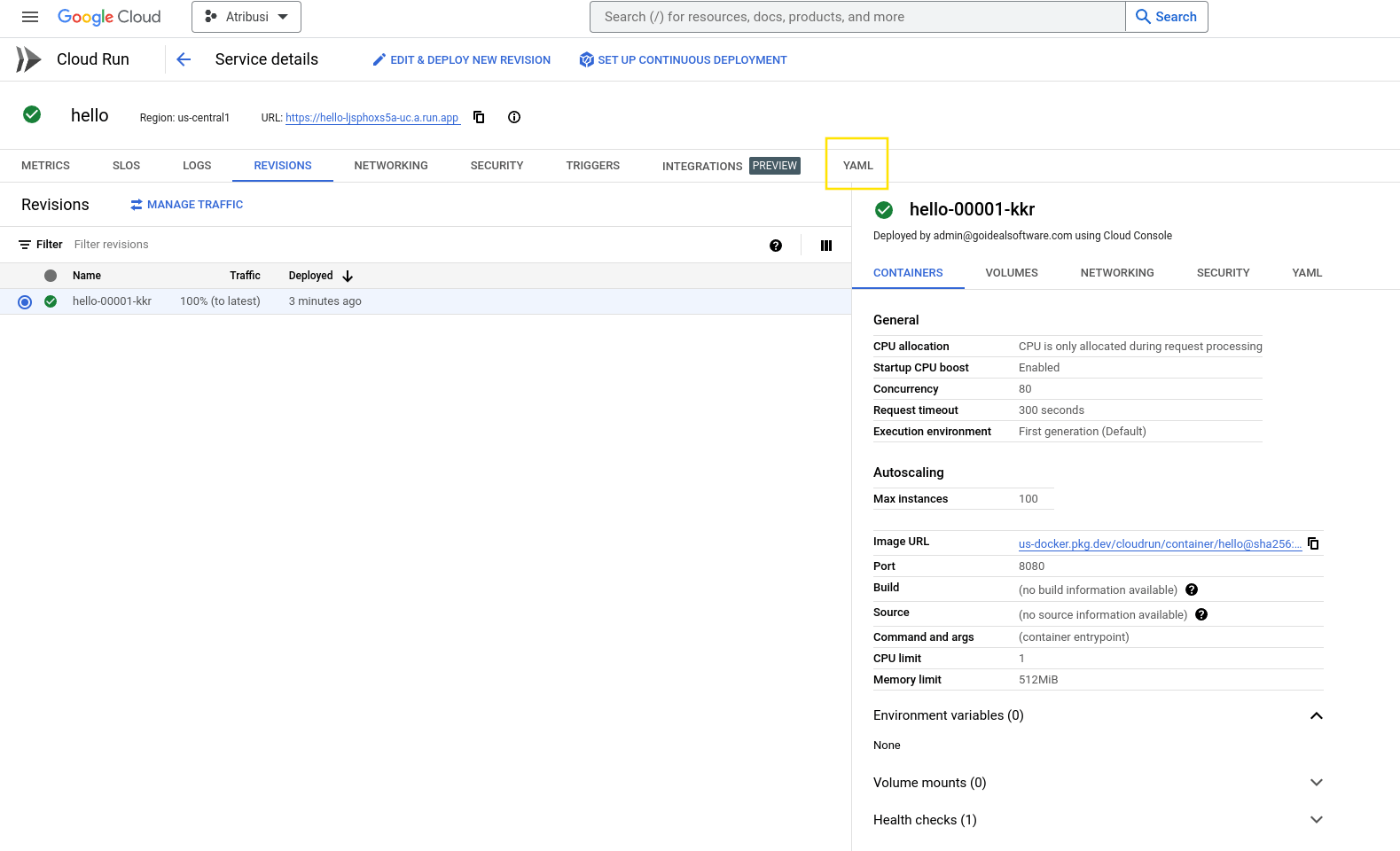Click the back arrow to services

(184, 59)
